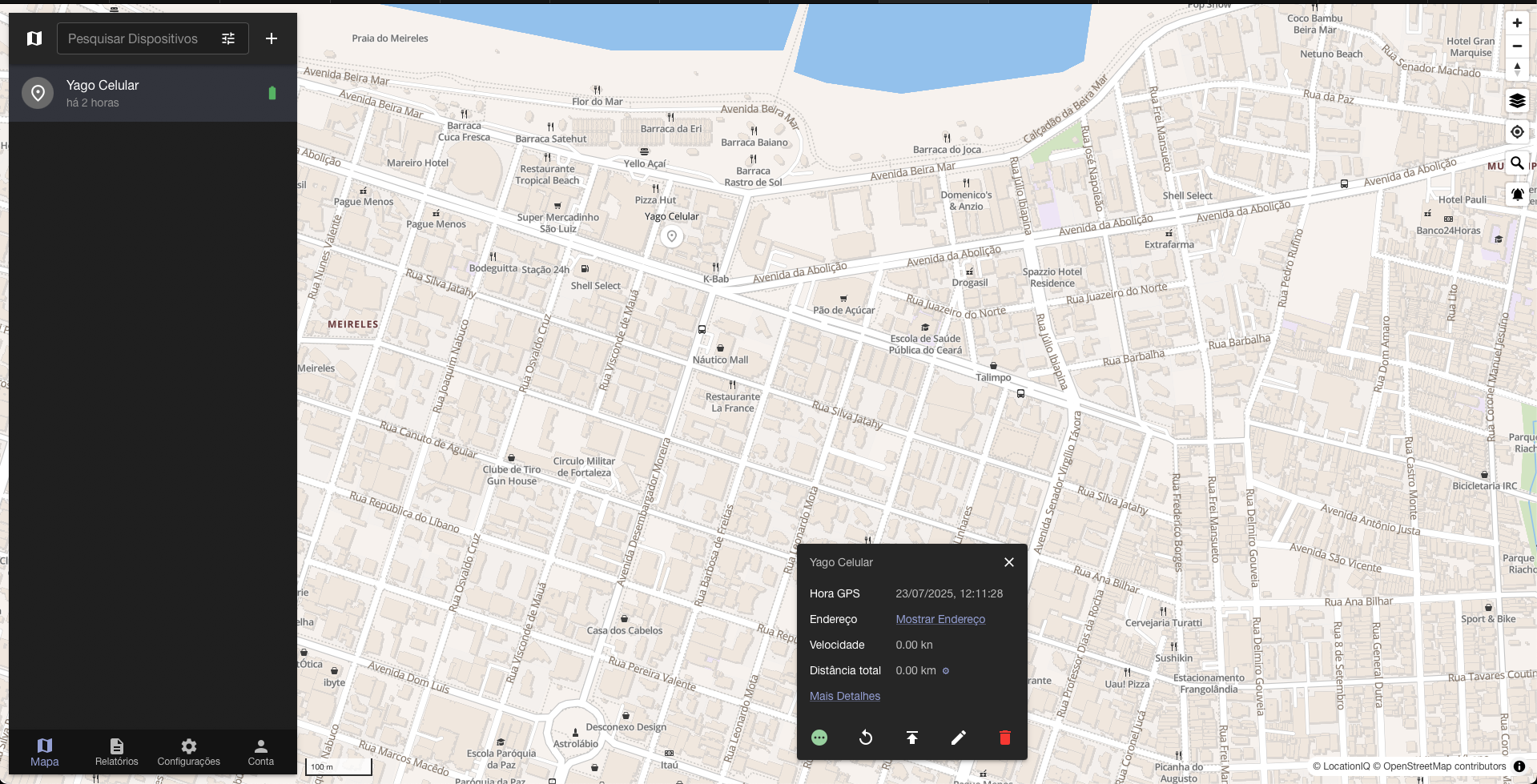Viewport: 1537px width, 784px height.
Task: Click the Pesquisar Dispositivos search field
Action: tap(133, 38)
